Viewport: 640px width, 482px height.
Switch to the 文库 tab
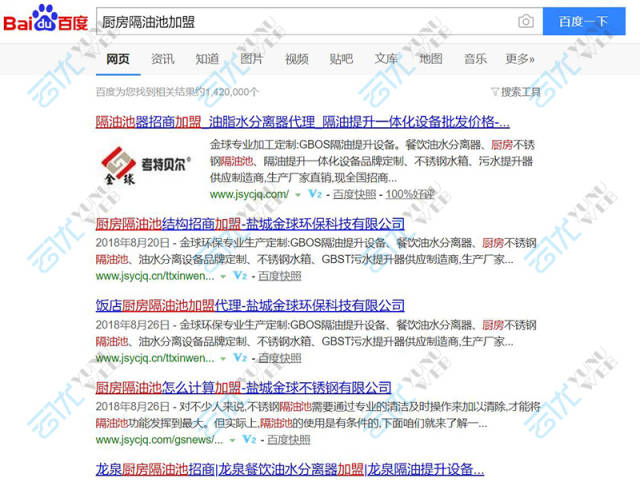tap(386, 59)
